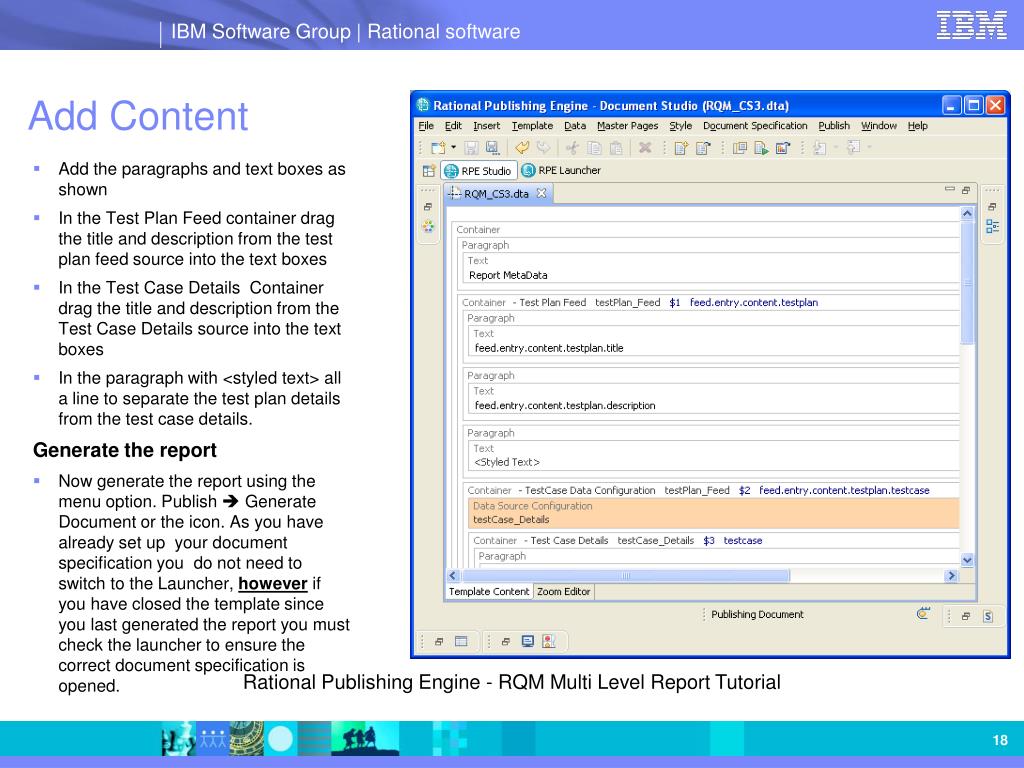Click the Save As toolbar icon

coord(492,148)
